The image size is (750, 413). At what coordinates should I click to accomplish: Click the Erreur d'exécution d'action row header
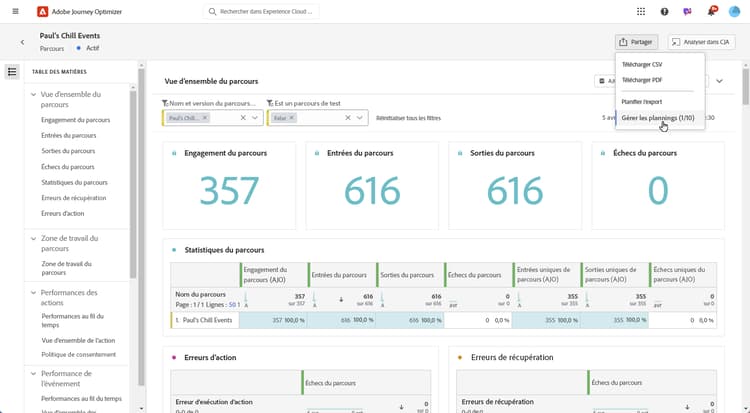click(214, 402)
